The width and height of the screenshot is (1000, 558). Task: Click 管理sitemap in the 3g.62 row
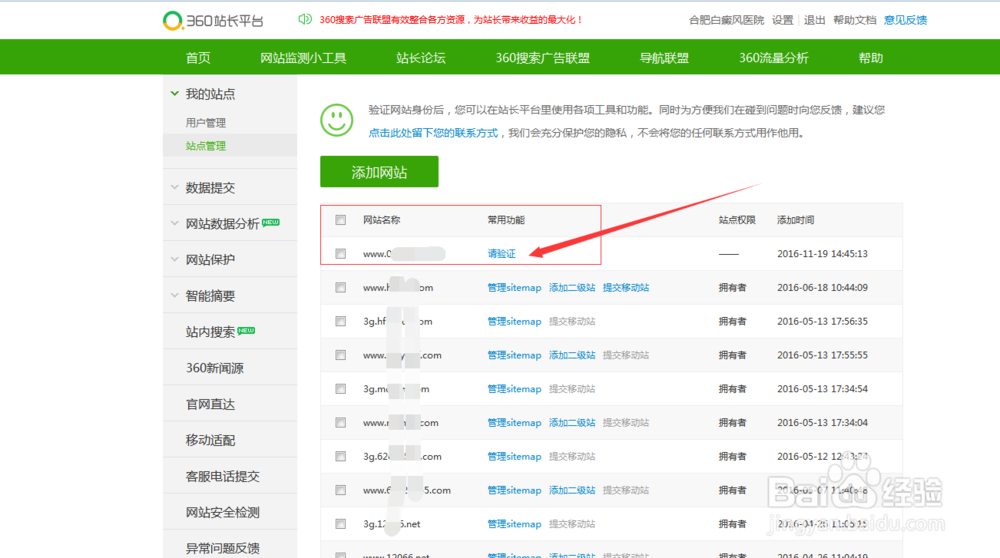[x=514, y=457]
